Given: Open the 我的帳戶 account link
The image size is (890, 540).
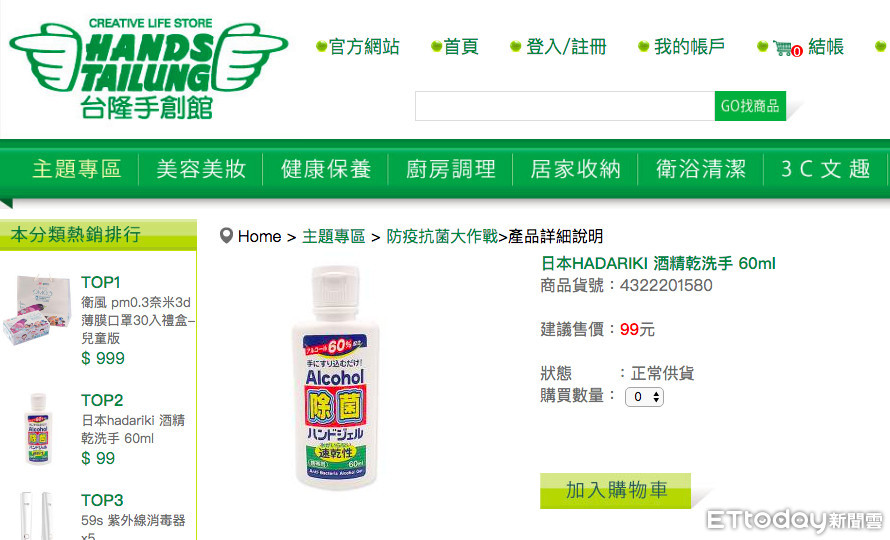Looking at the screenshot, I should pos(690,47).
